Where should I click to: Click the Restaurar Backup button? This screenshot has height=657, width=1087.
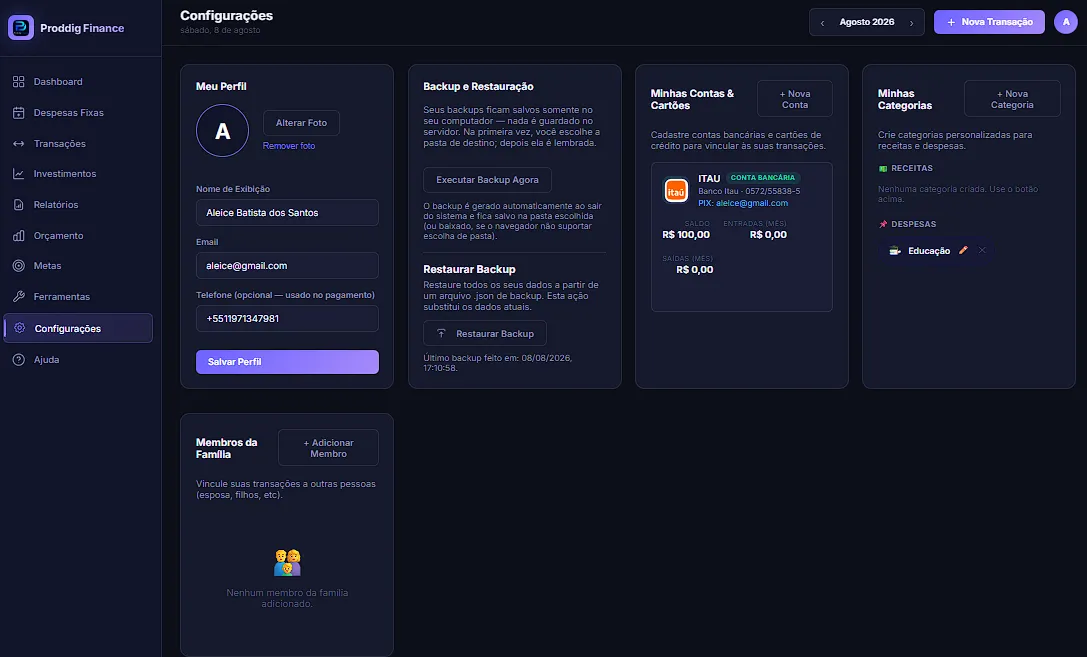485,333
